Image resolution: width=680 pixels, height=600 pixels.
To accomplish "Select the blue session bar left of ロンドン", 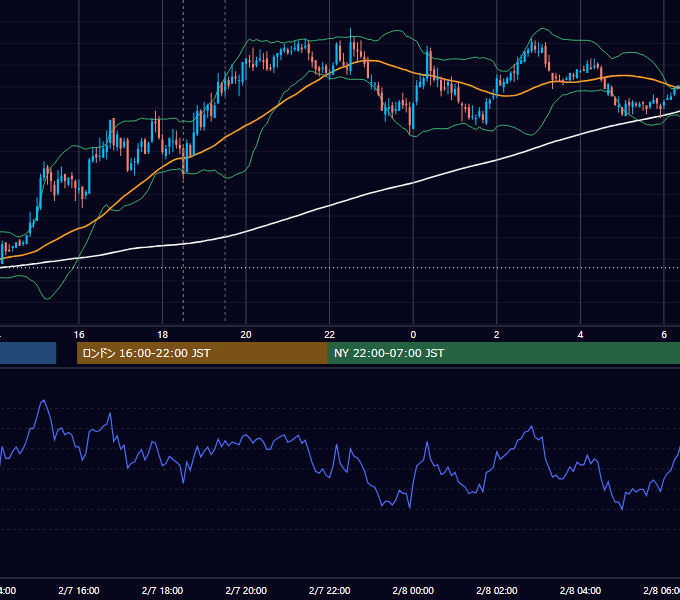I will pyautogui.click(x=28, y=353).
